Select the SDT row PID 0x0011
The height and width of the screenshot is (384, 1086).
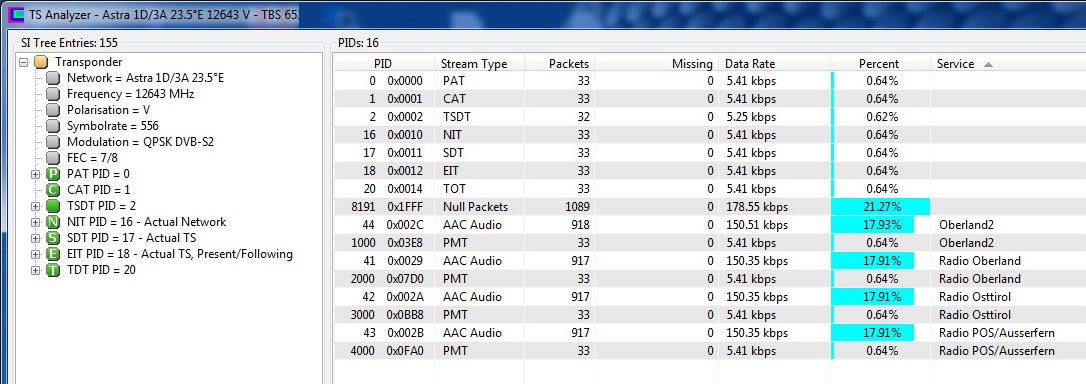pyautogui.click(x=710, y=153)
